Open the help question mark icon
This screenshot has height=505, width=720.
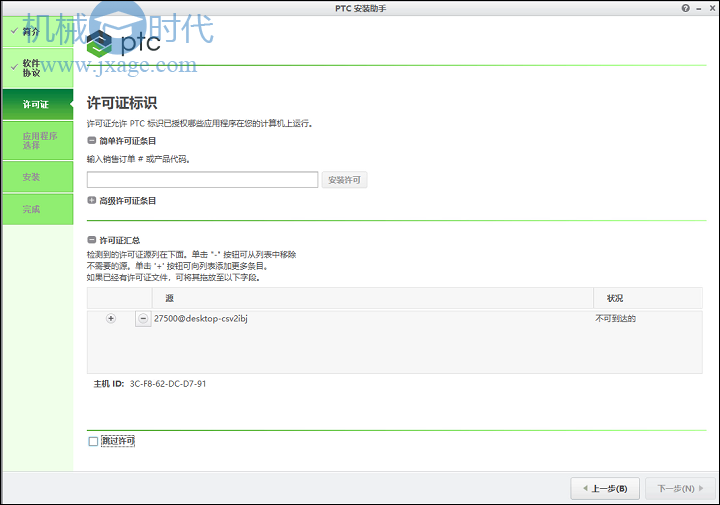[686, 8]
